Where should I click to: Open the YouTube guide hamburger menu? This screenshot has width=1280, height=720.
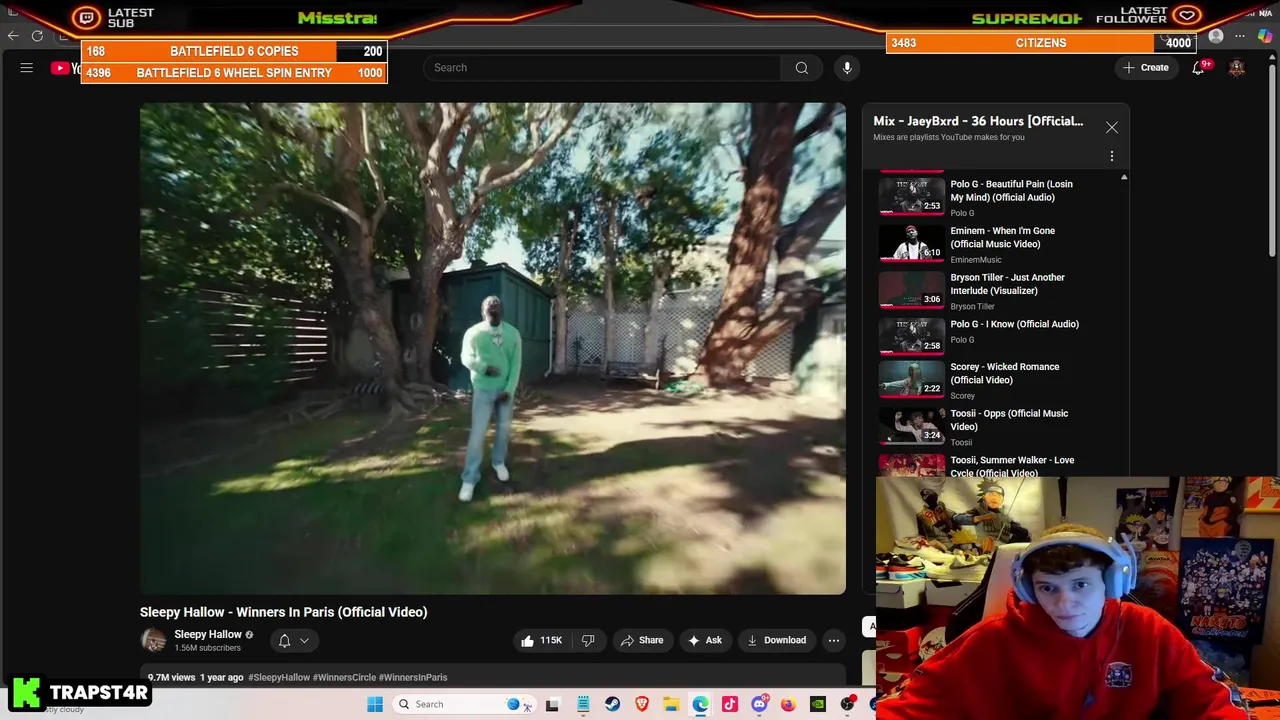click(x=27, y=68)
